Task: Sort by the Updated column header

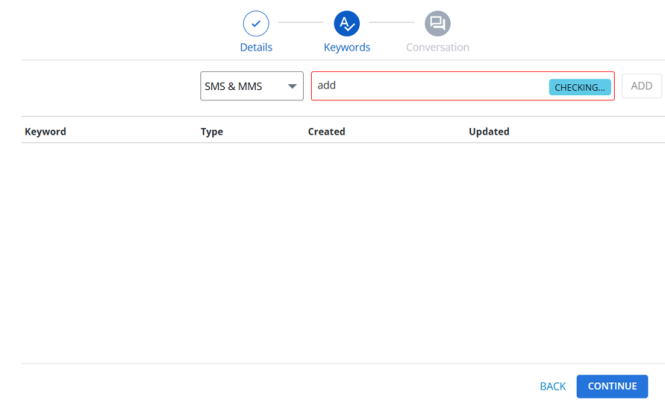Action: (x=489, y=131)
